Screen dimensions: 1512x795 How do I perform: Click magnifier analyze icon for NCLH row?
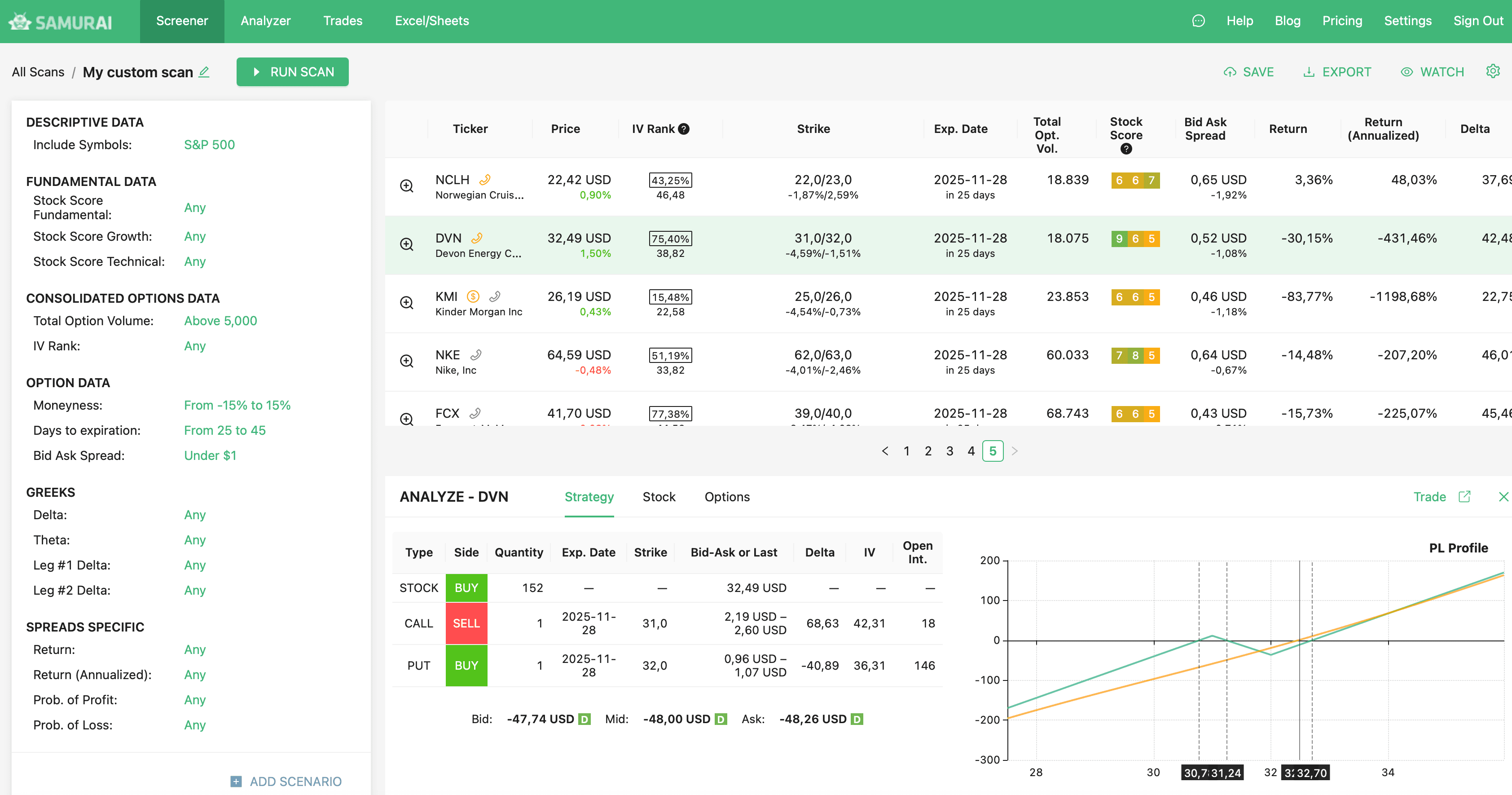point(407,186)
